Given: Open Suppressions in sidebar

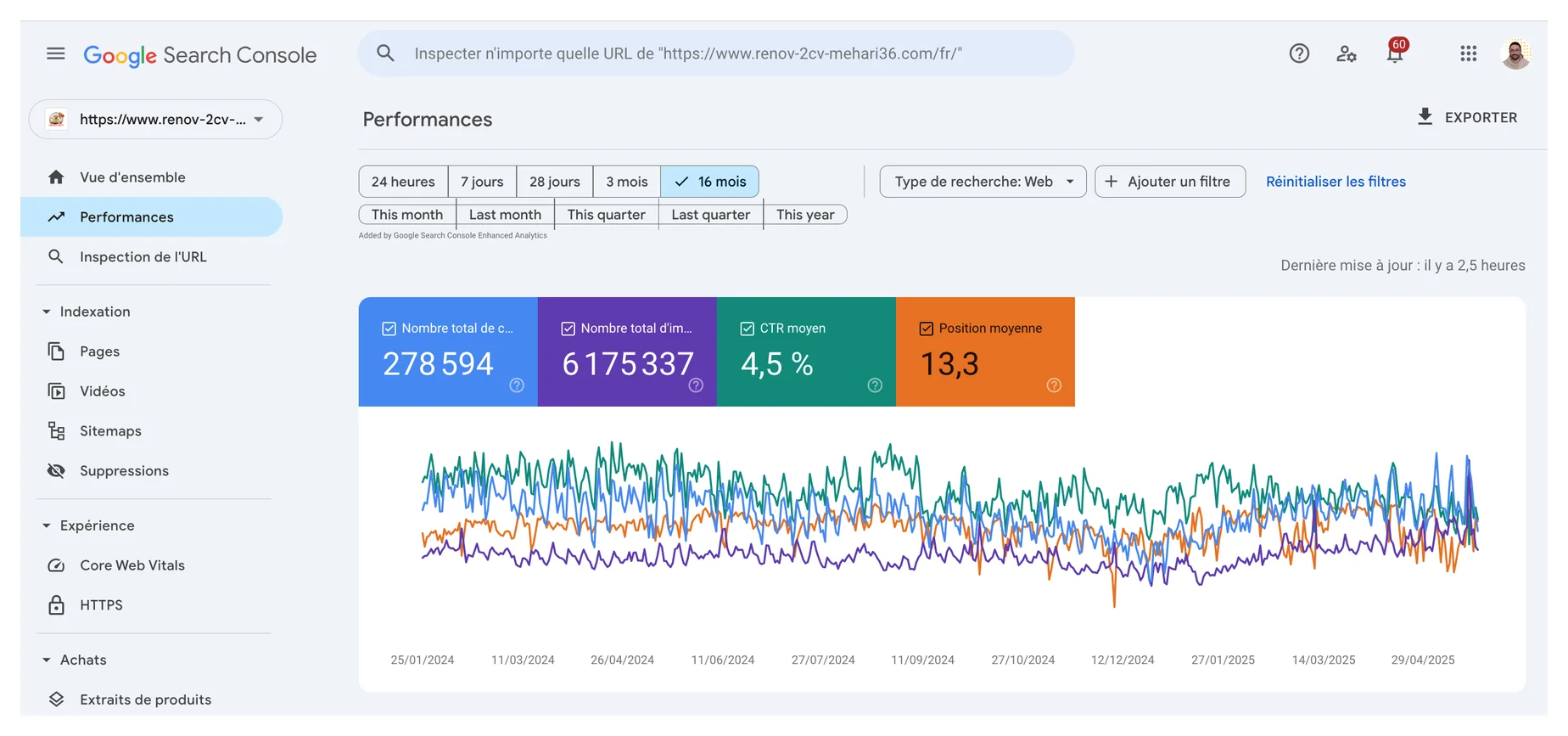Looking at the screenshot, I should (151, 470).
